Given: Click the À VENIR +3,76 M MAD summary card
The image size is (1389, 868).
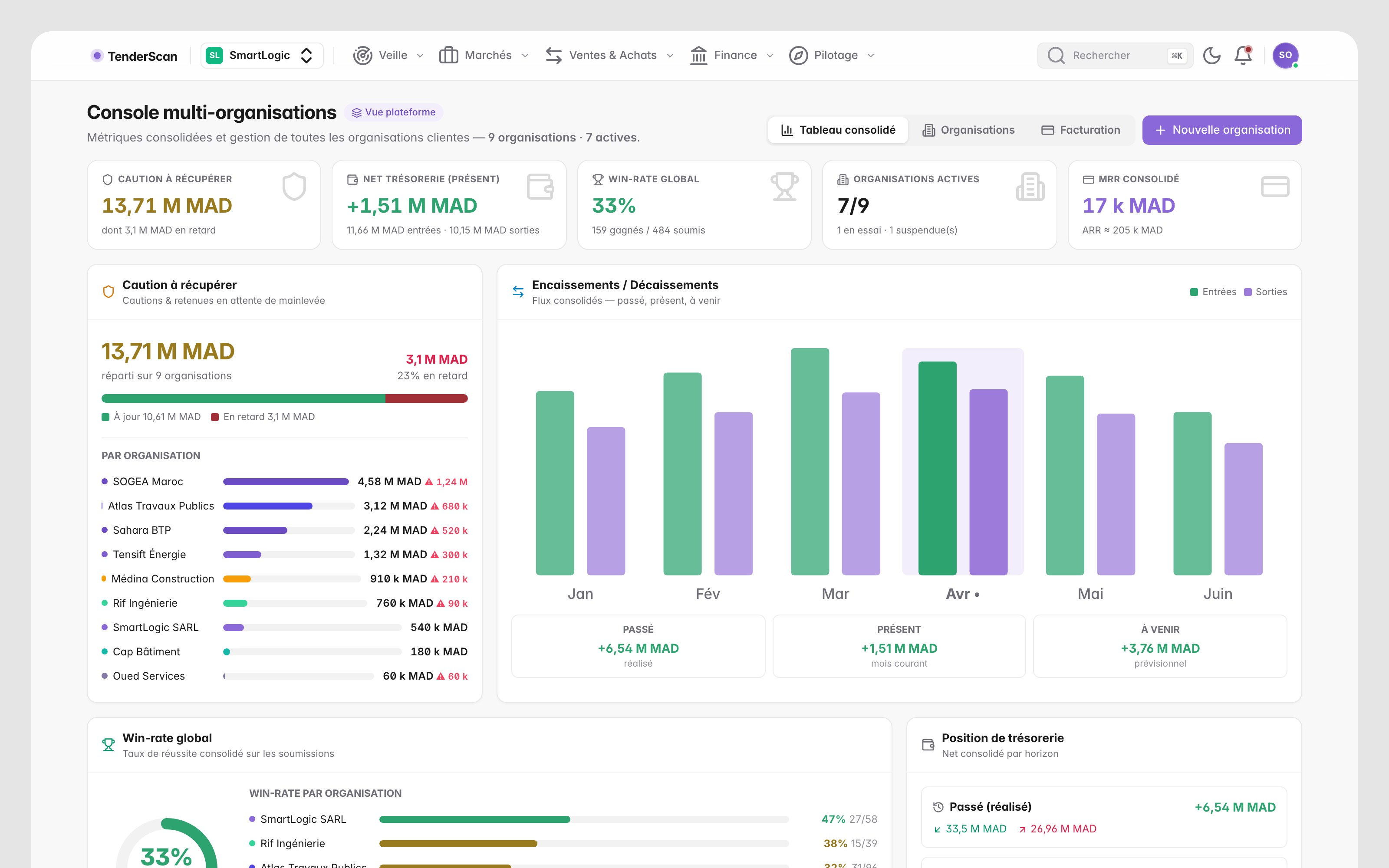Looking at the screenshot, I should (1160, 646).
